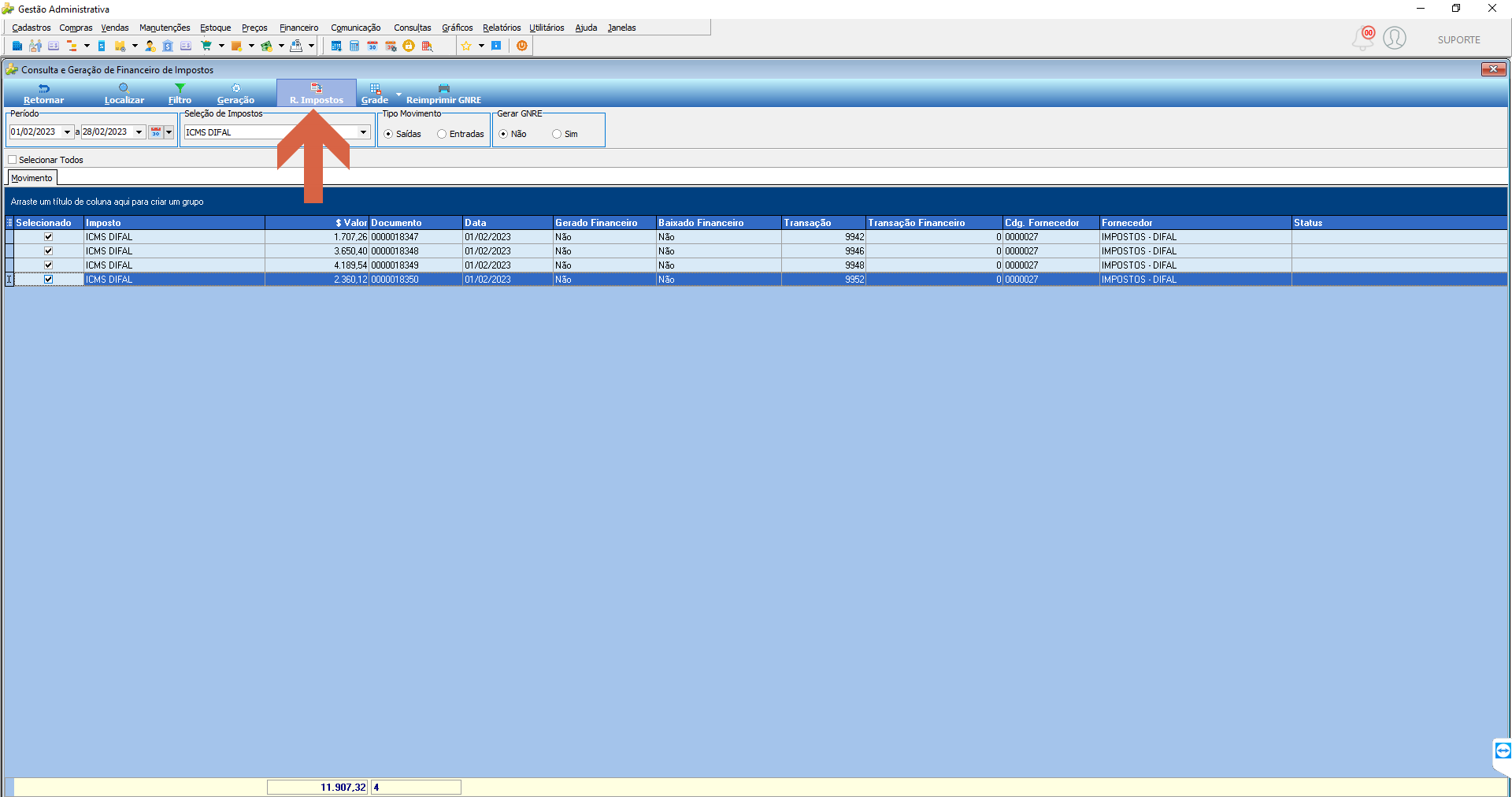Image resolution: width=1512 pixels, height=797 pixels.
Task: Open the dropdown arrow next to Grade
Action: click(x=398, y=95)
